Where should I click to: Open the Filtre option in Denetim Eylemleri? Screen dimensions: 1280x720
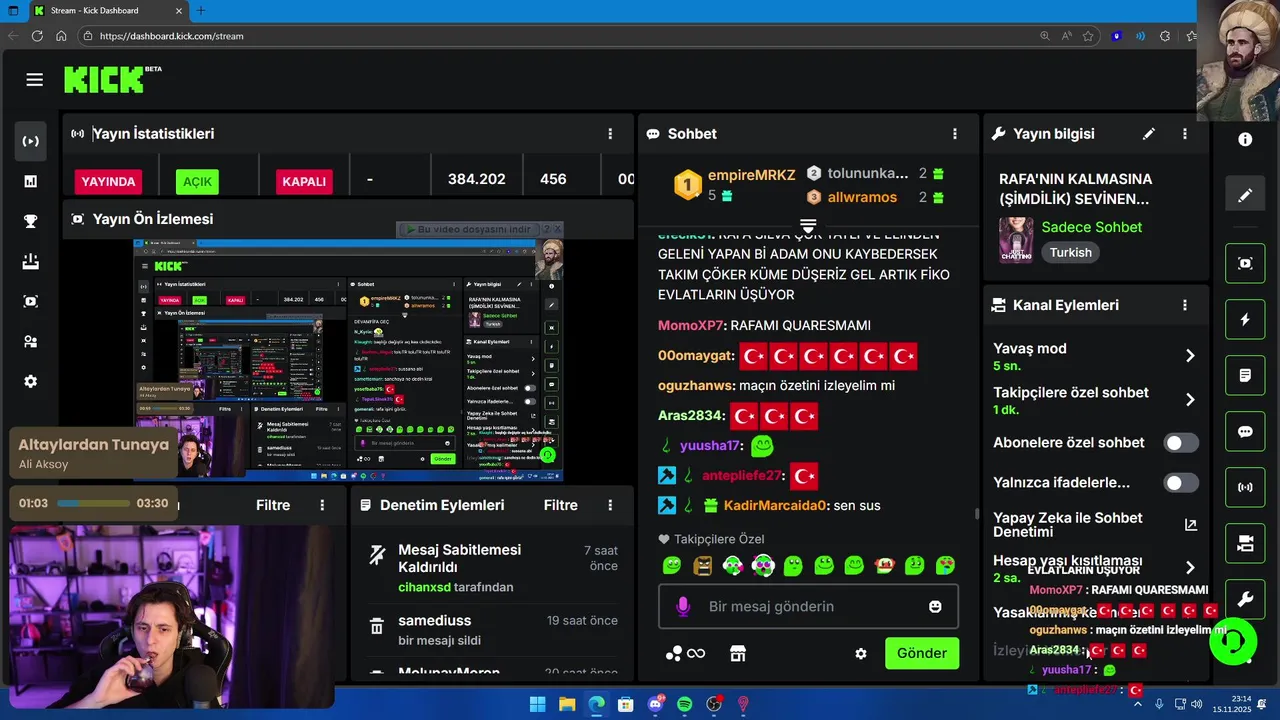[560, 505]
